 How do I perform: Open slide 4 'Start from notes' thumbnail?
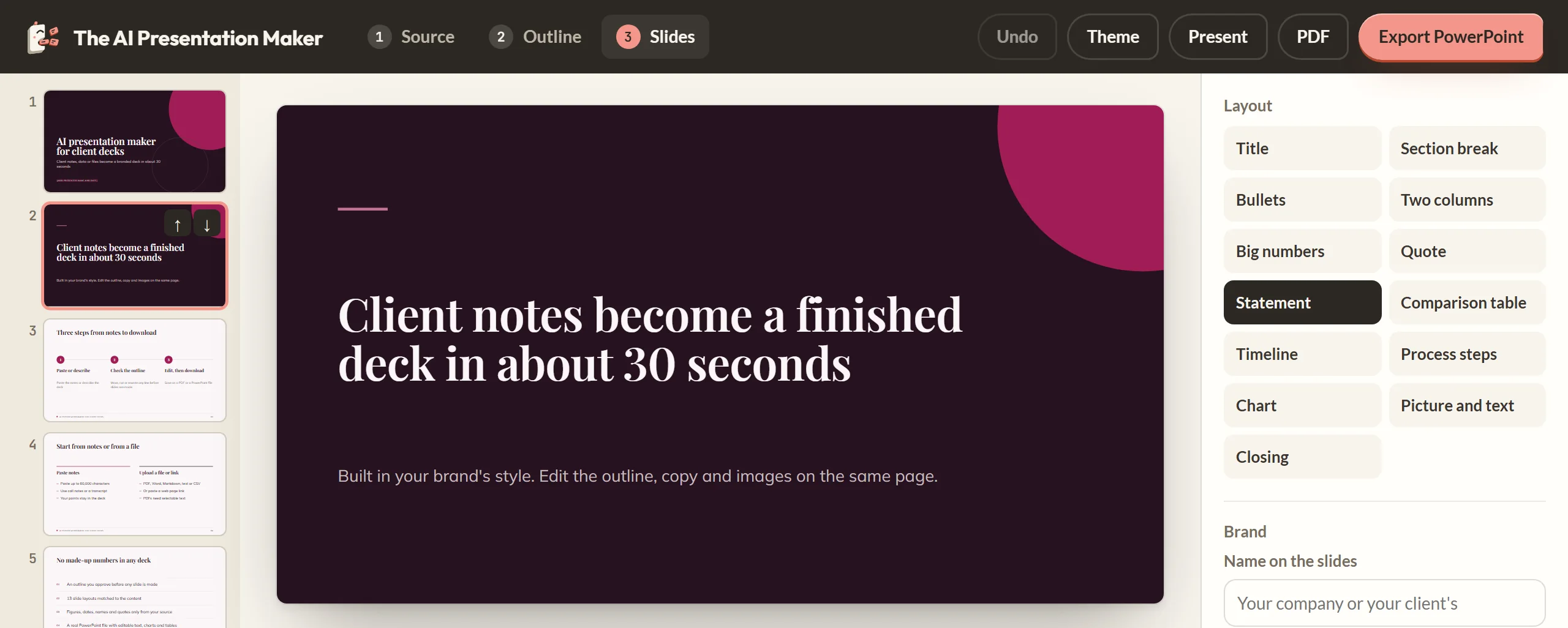[135, 484]
